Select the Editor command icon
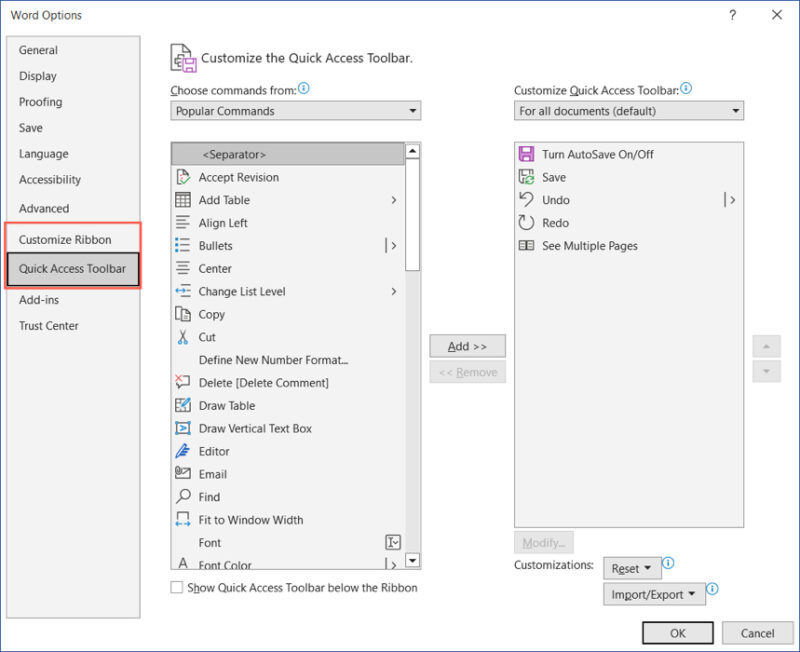Screen dimensions: 800x652 coord(181,451)
